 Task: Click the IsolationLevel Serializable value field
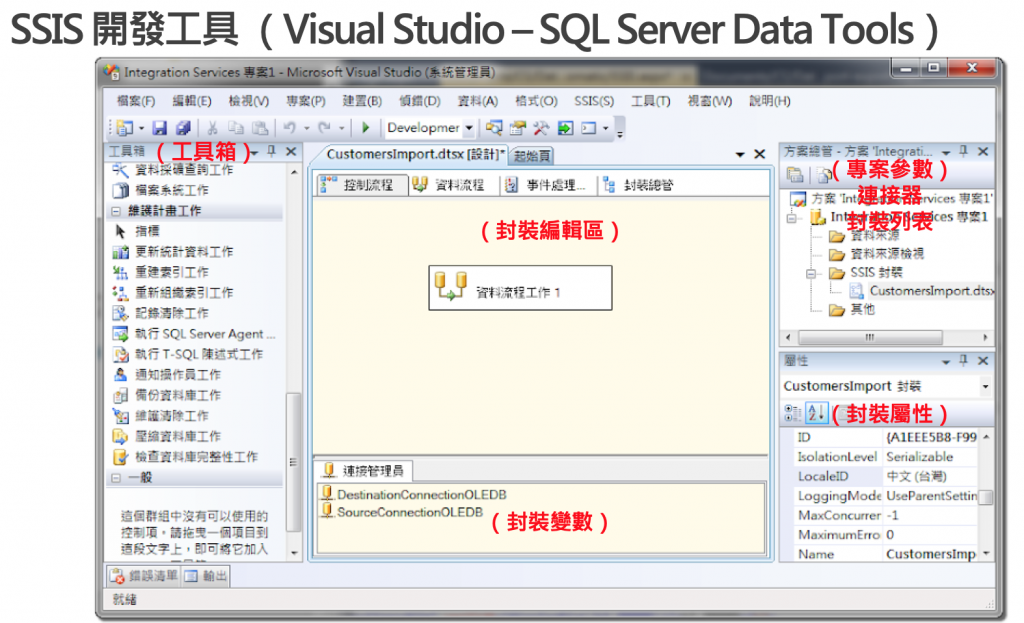pyautogui.click(x=931, y=456)
